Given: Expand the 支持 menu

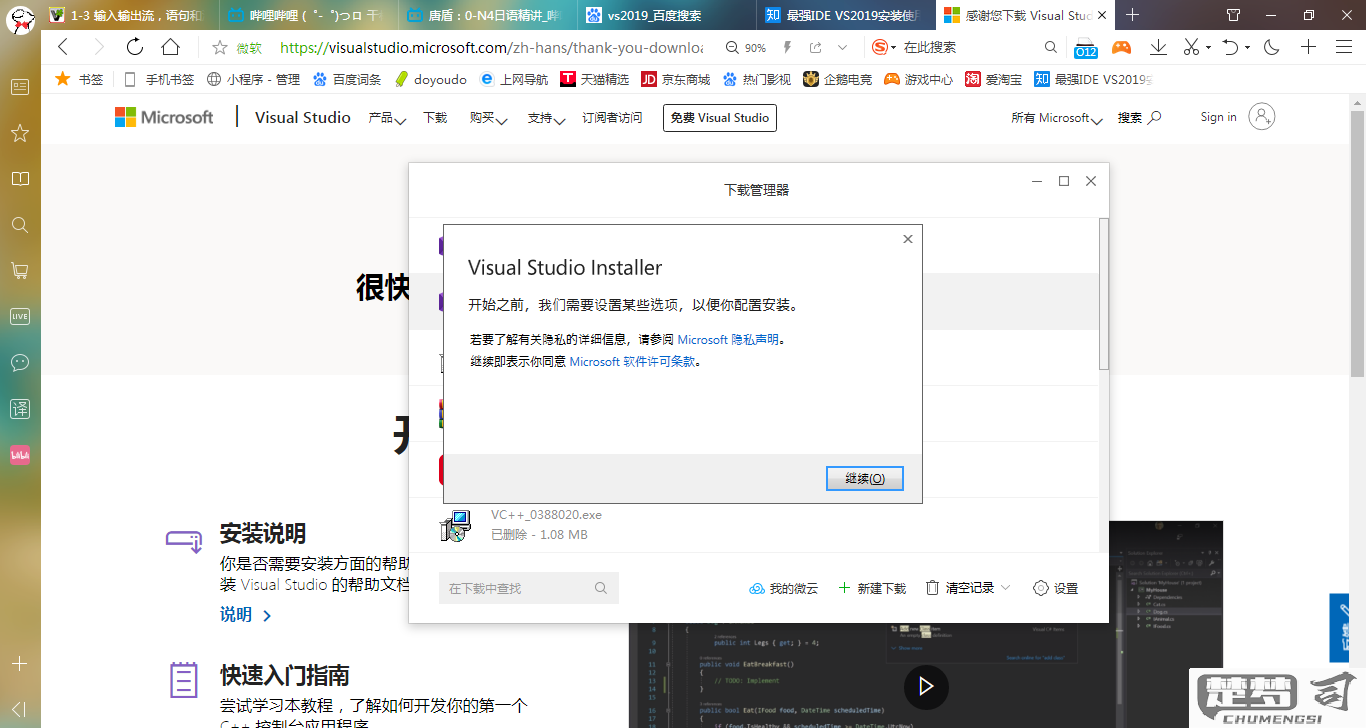Looking at the screenshot, I should pos(546,118).
